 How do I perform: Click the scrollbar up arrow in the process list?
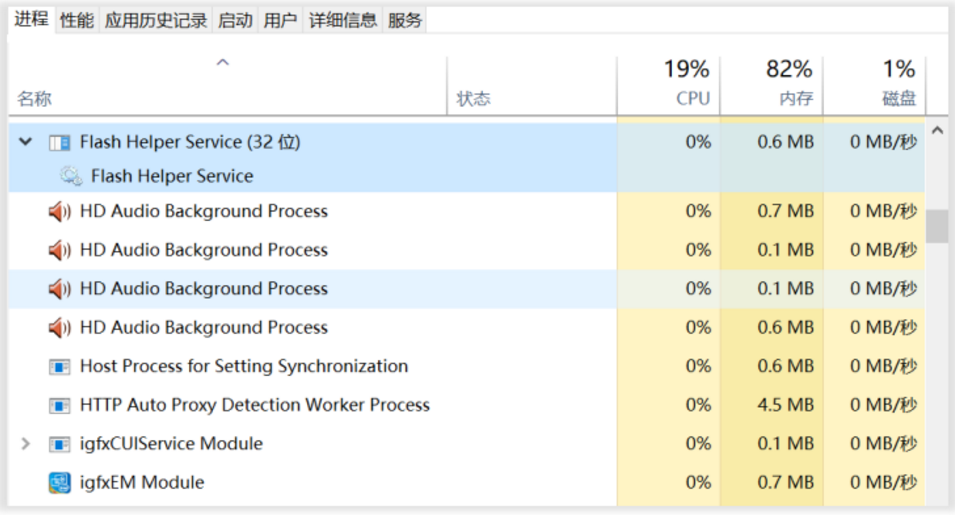pos(937,131)
